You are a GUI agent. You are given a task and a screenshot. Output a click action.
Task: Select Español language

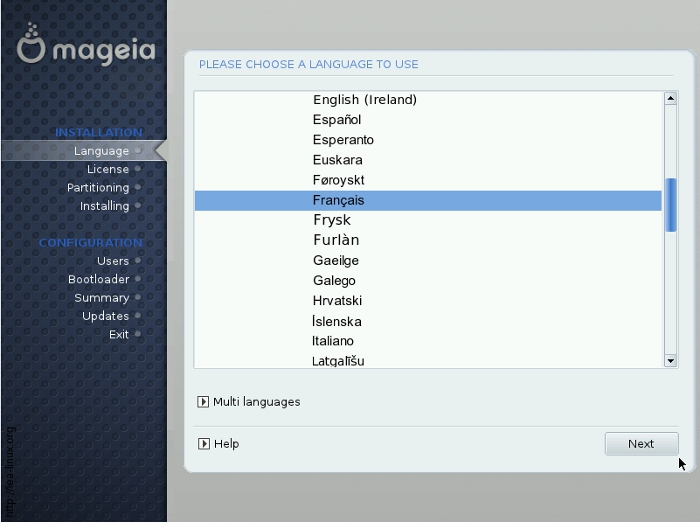click(337, 120)
